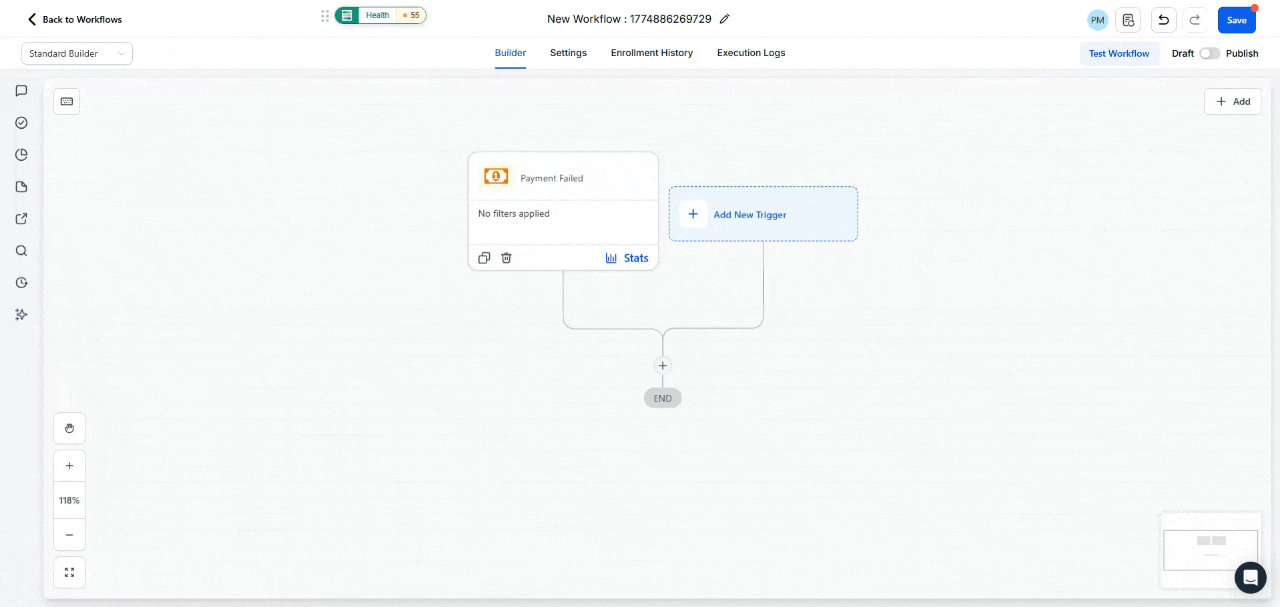Duplicate the Payment Failed trigger
The width and height of the screenshot is (1280, 607).
point(484,258)
